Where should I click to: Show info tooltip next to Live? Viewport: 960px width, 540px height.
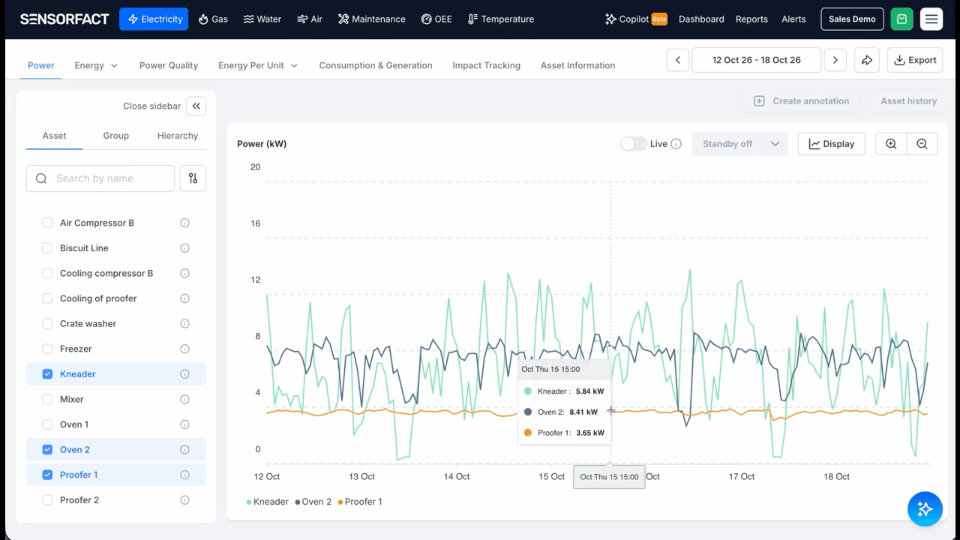[676, 144]
